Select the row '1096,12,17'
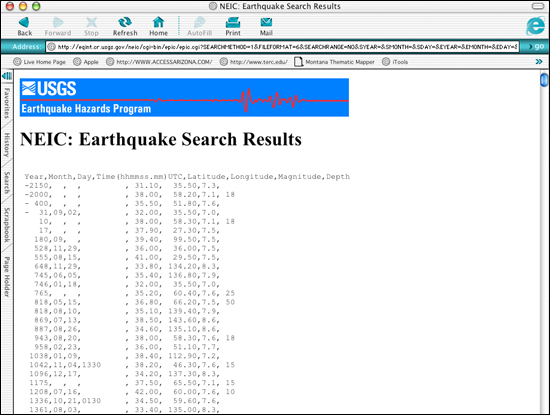Screen dimensions: 550x415 [x=125, y=374]
